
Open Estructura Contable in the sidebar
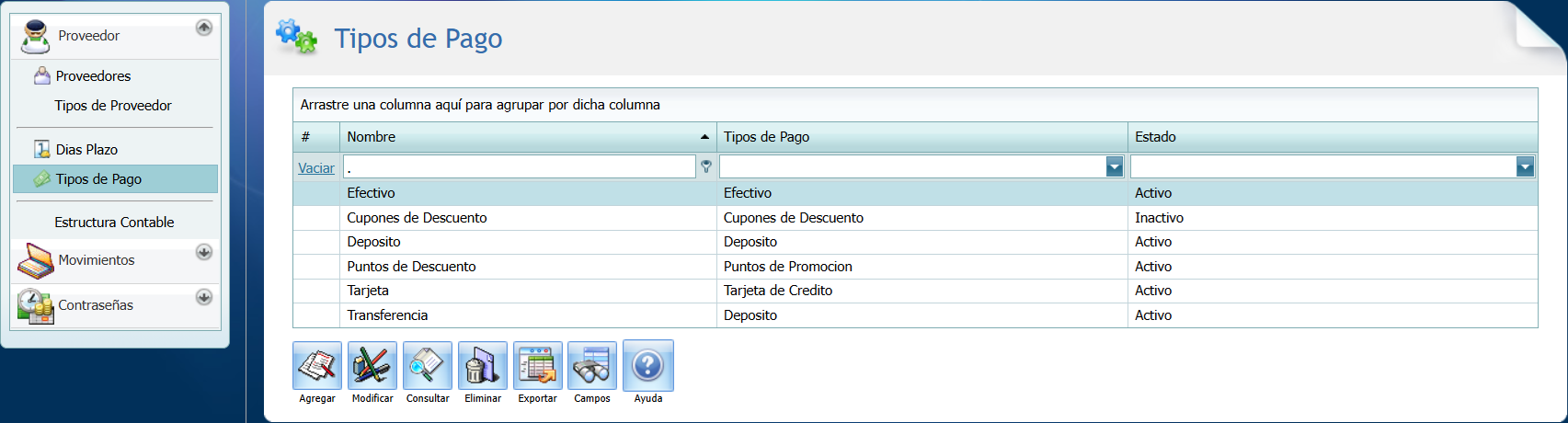coord(114,223)
